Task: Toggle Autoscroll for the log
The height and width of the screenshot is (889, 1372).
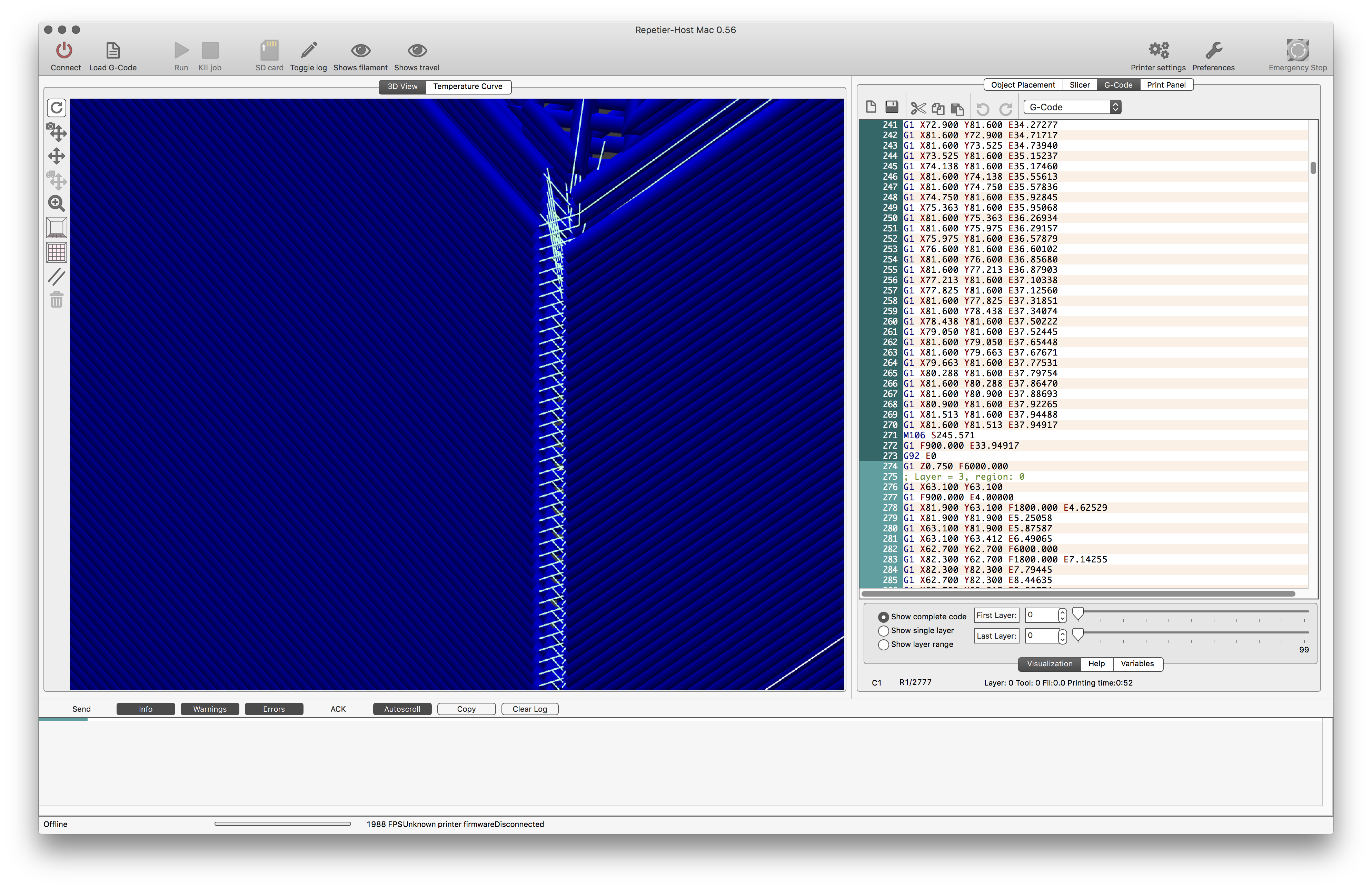Action: coord(402,710)
